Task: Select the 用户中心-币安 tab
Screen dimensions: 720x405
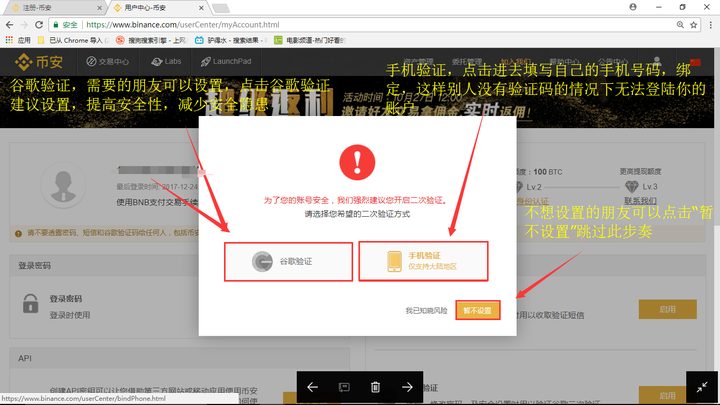Action: [x=156, y=8]
